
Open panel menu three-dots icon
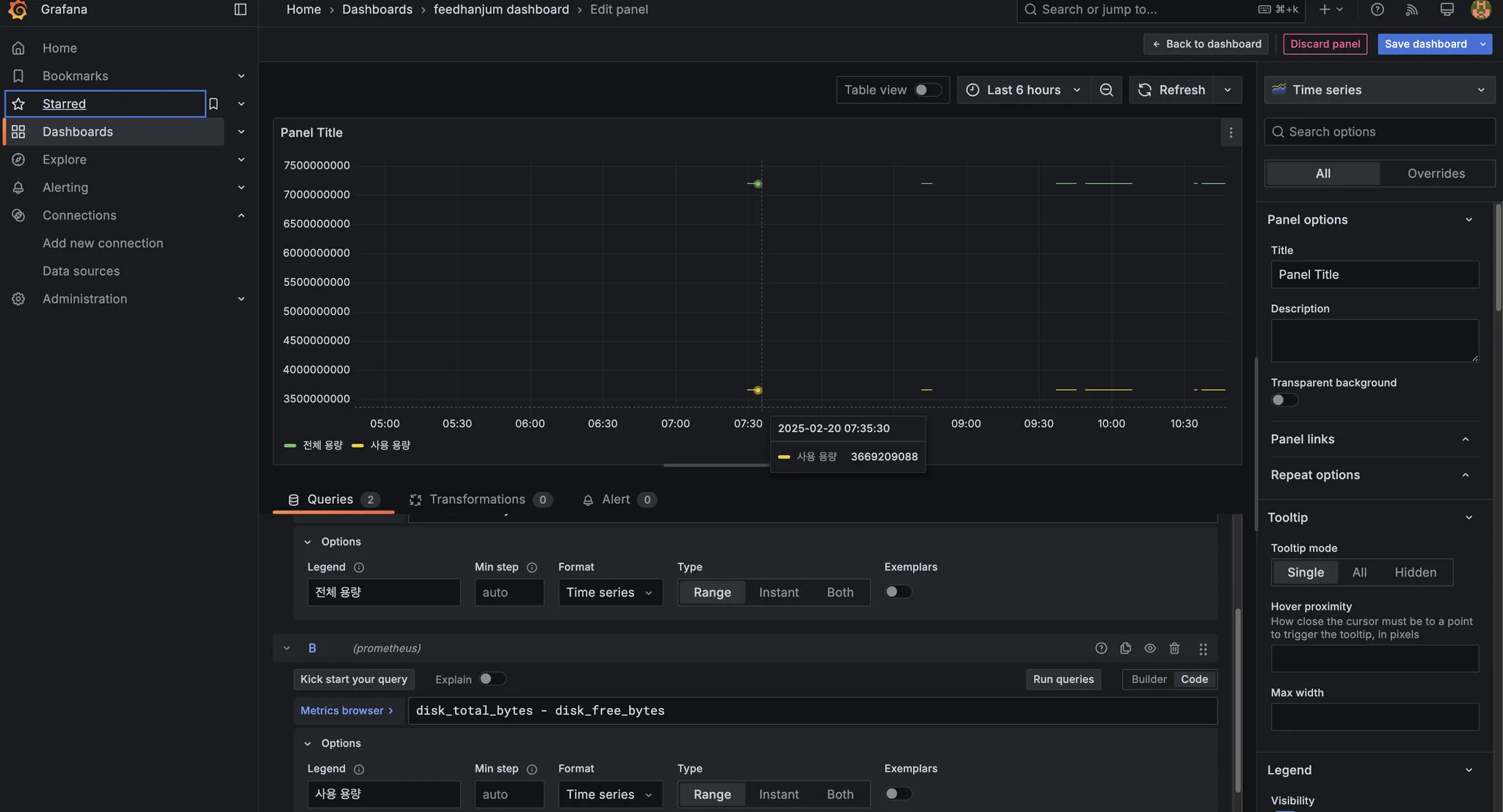[x=1231, y=133]
